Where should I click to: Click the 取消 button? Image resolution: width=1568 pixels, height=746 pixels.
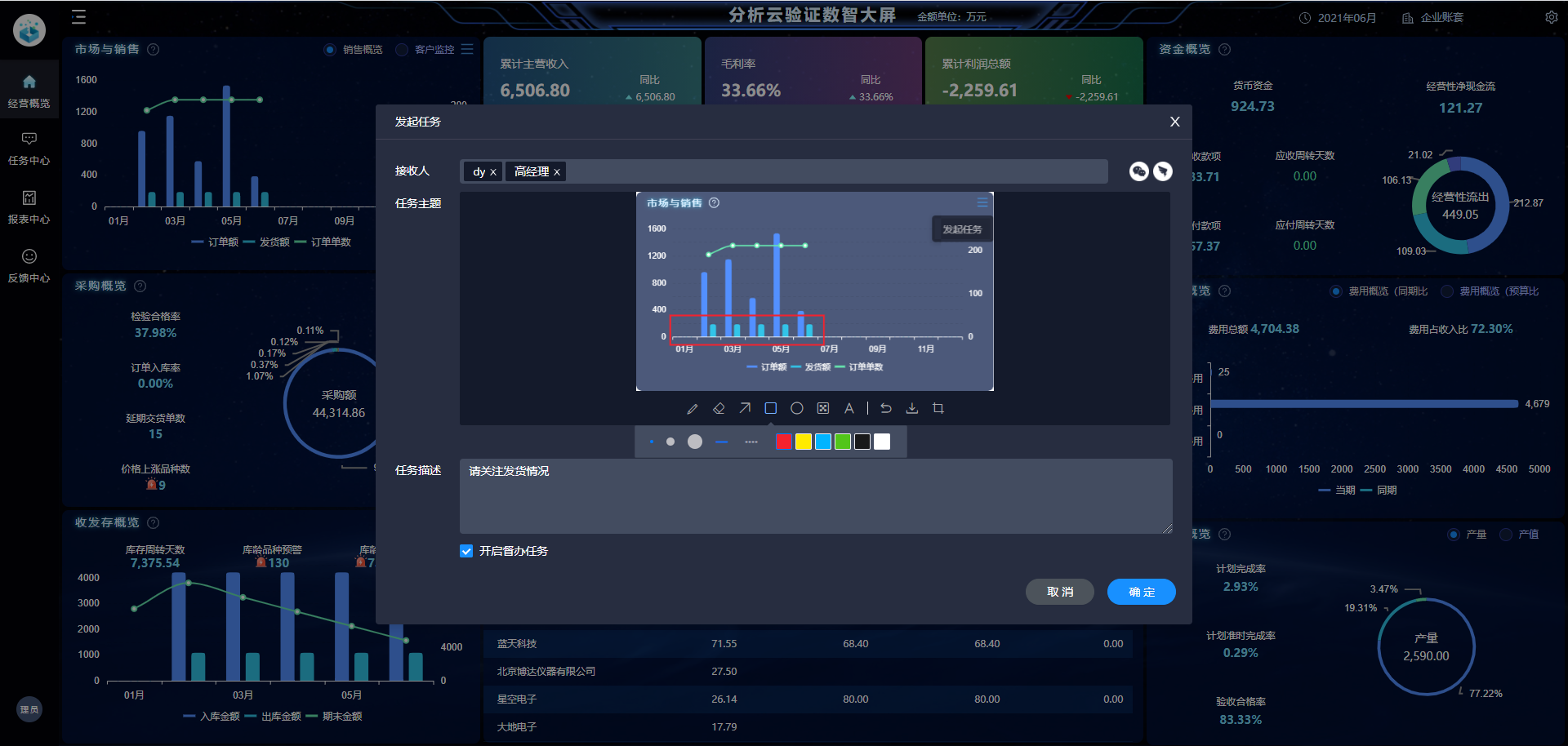click(1060, 592)
